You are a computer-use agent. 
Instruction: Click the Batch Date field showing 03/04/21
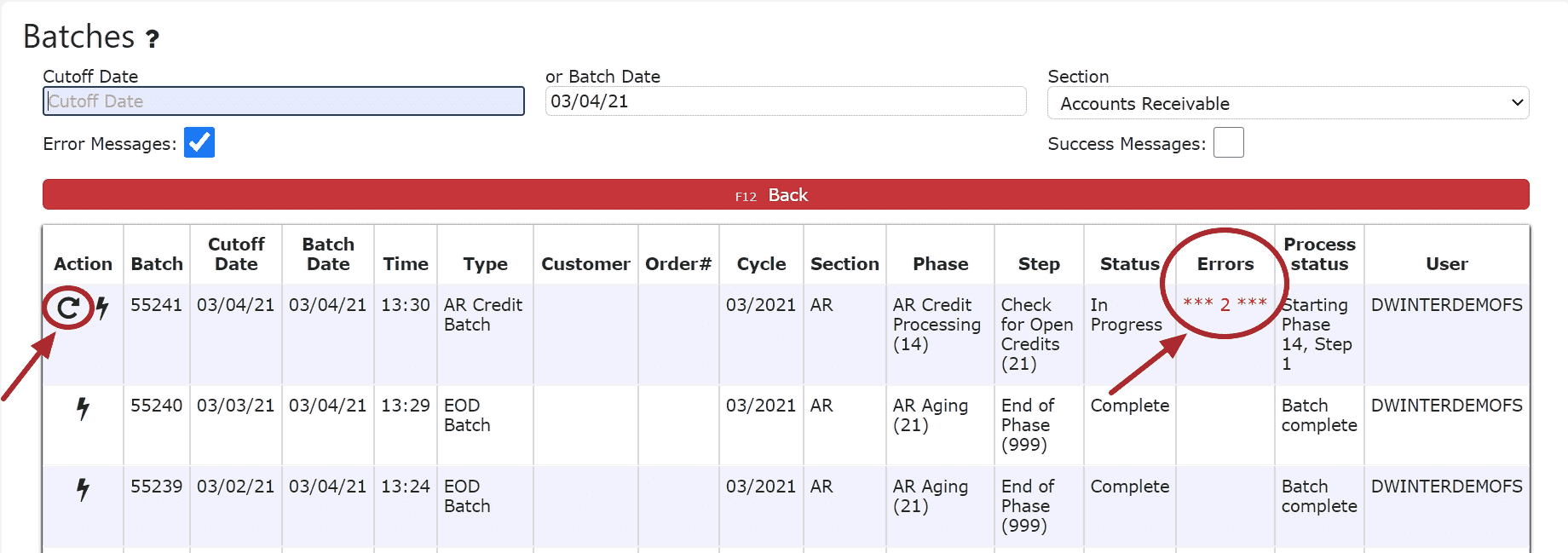[x=785, y=101]
